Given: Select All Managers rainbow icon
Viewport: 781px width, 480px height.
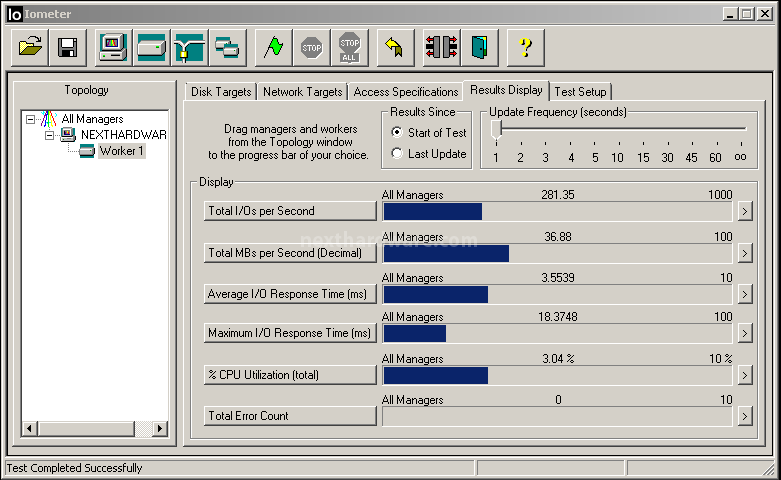Looking at the screenshot, I should pyautogui.click(x=48, y=119).
